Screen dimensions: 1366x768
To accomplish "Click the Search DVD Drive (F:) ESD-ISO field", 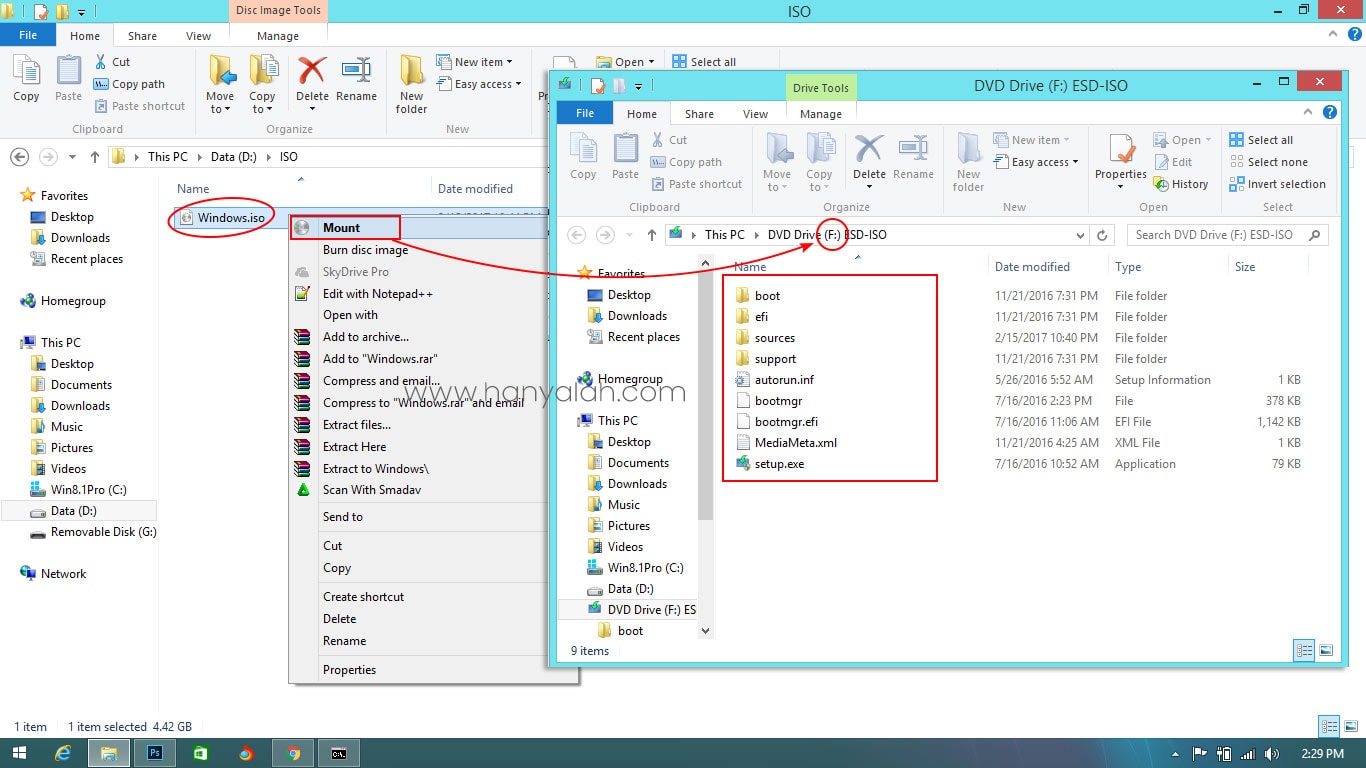I will point(1227,235).
